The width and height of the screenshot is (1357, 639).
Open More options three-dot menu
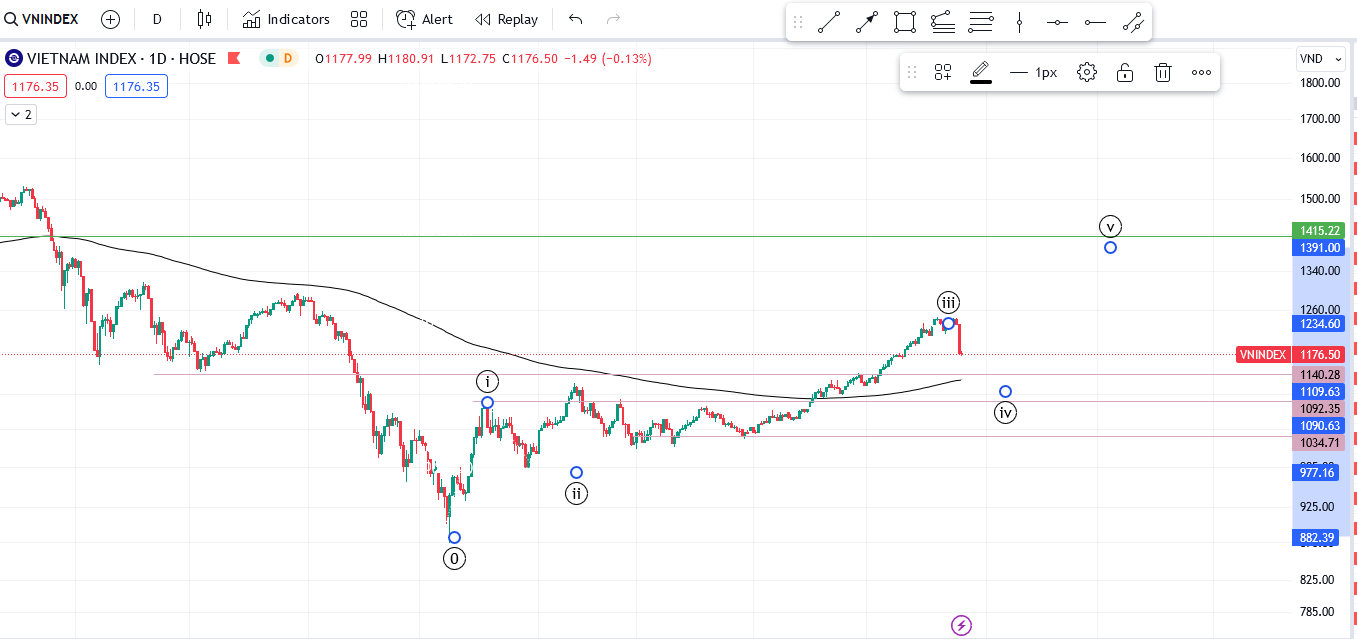tap(1201, 72)
